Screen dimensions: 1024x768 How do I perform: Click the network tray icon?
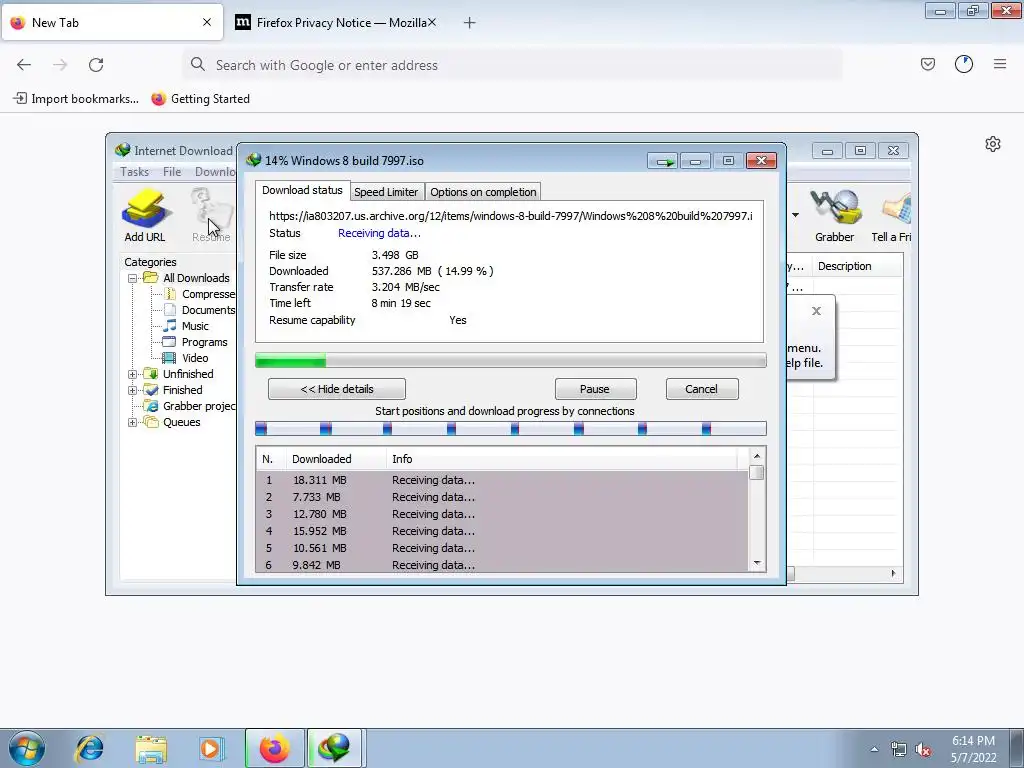(899, 750)
